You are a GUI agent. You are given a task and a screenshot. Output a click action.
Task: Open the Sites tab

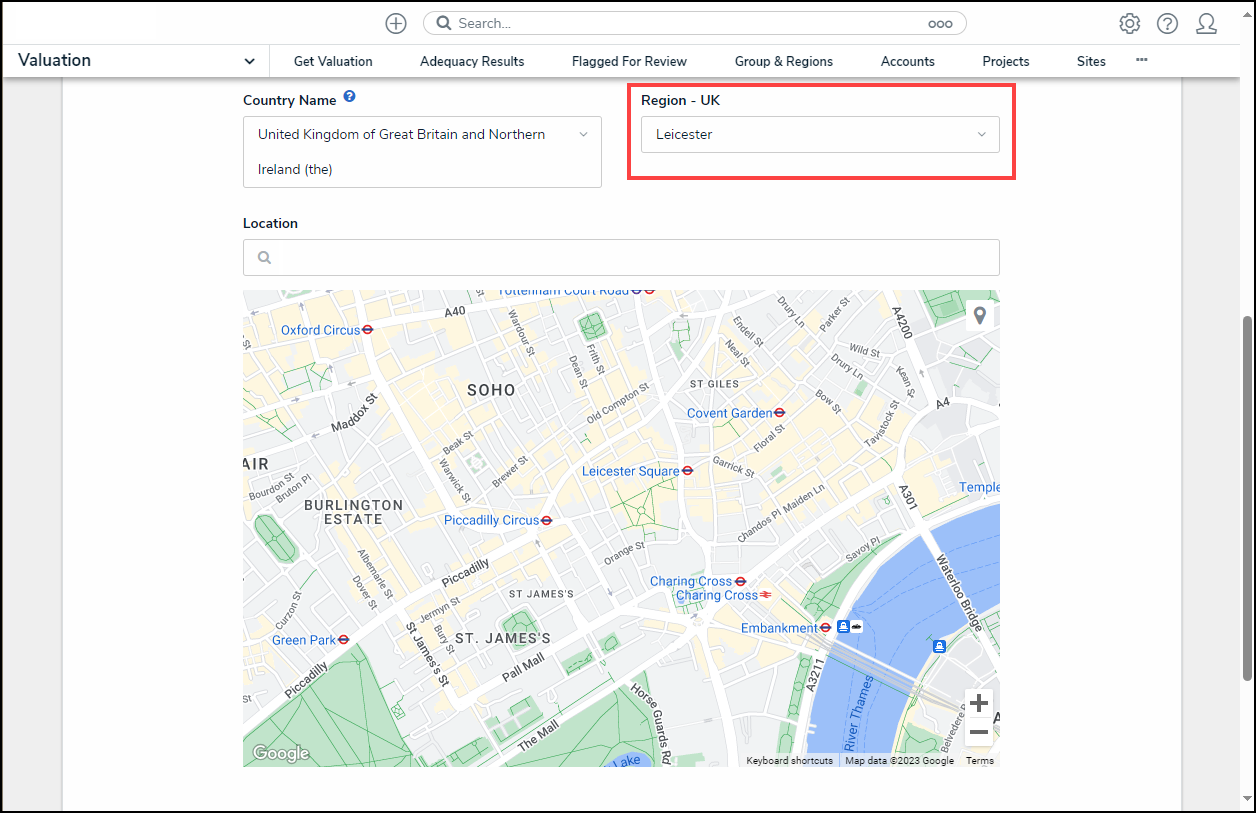coord(1091,61)
